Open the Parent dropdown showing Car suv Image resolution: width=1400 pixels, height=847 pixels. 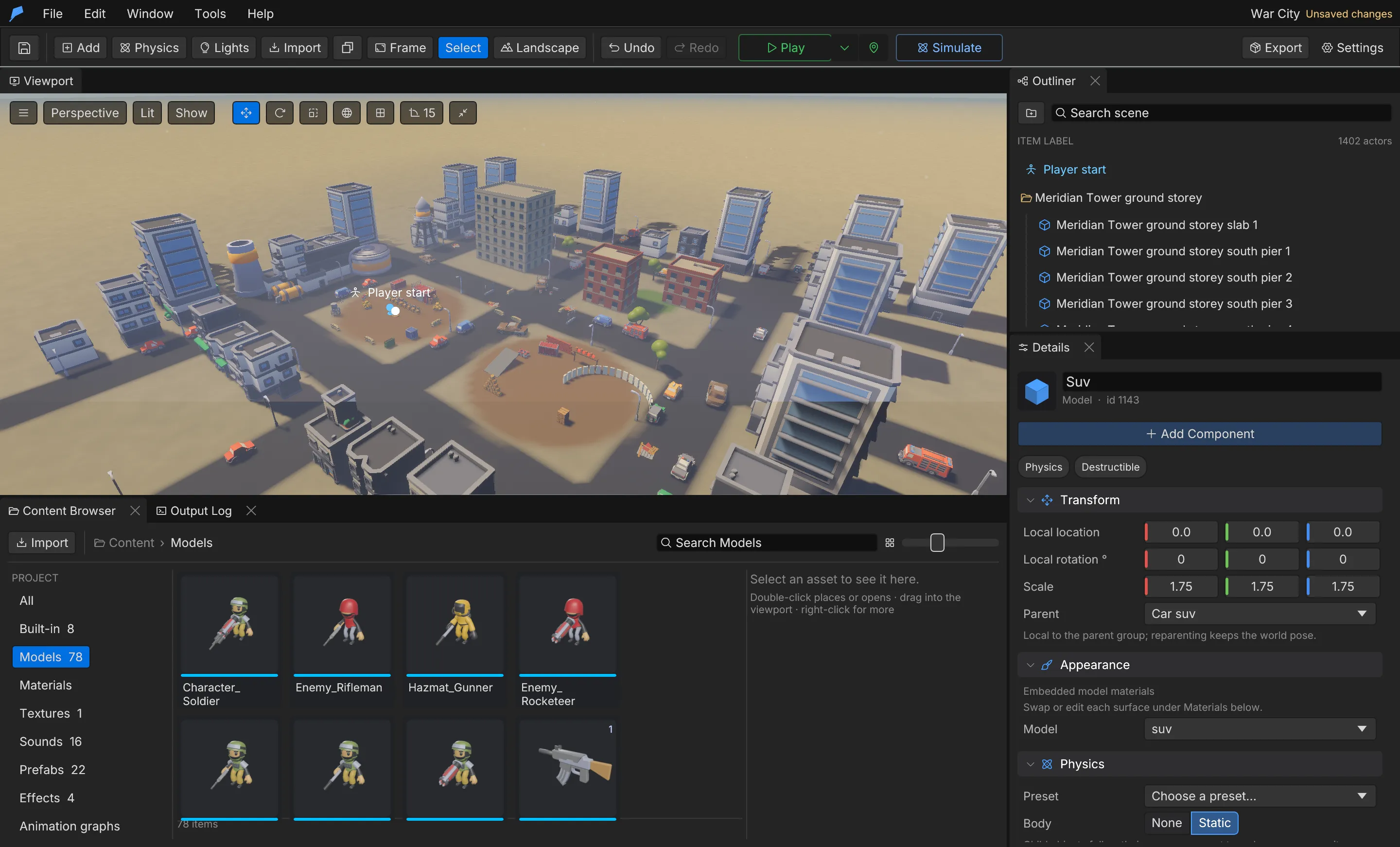(x=1260, y=613)
